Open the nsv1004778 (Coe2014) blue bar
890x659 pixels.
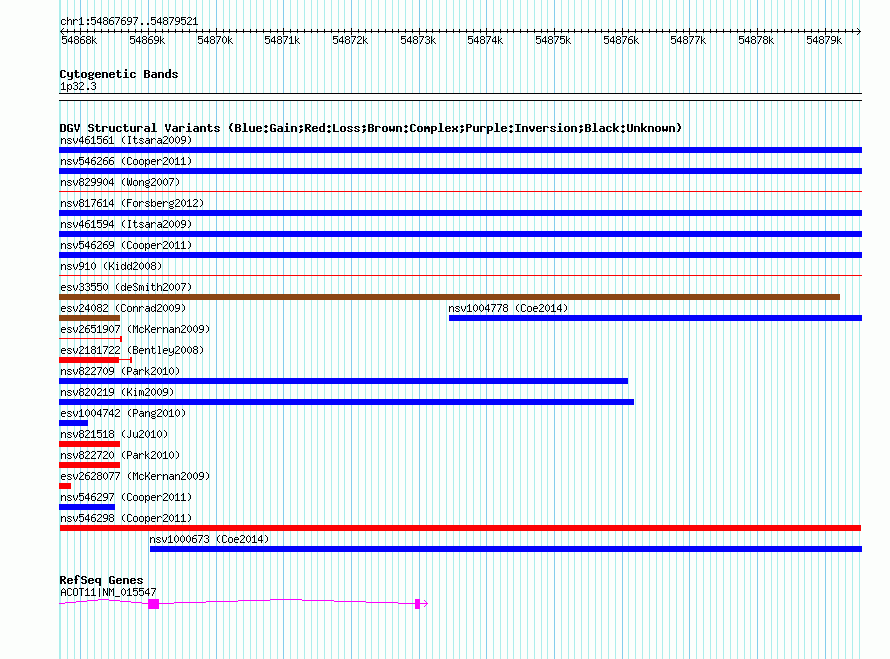click(x=656, y=318)
